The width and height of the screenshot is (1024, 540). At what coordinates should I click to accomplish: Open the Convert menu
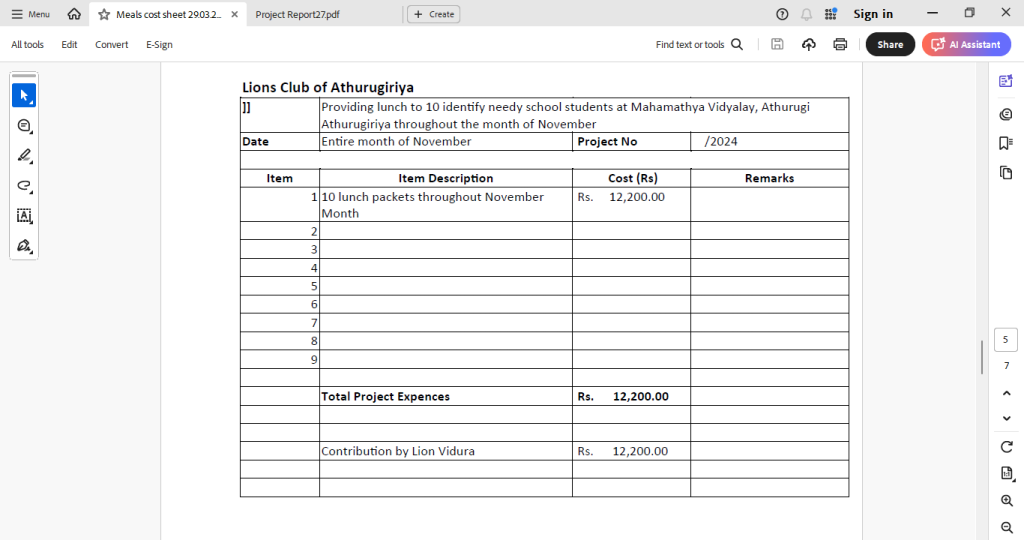click(x=112, y=44)
